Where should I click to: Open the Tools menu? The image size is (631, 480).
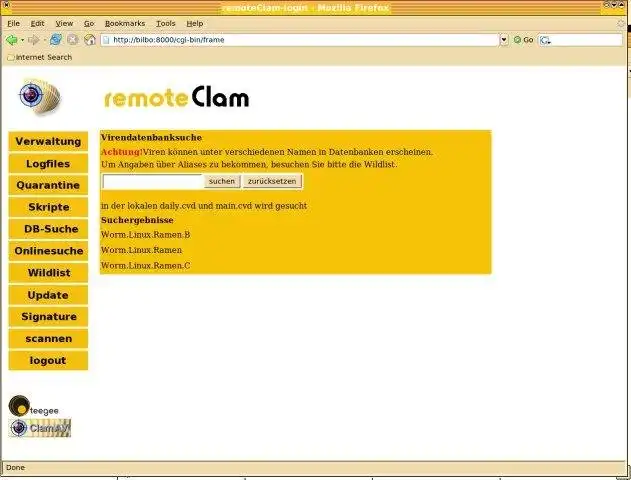point(165,23)
